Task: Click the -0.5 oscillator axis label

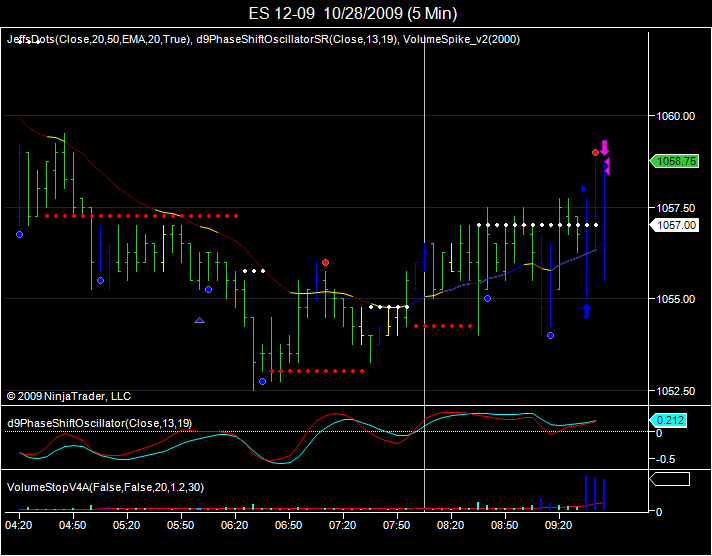Action: click(665, 459)
